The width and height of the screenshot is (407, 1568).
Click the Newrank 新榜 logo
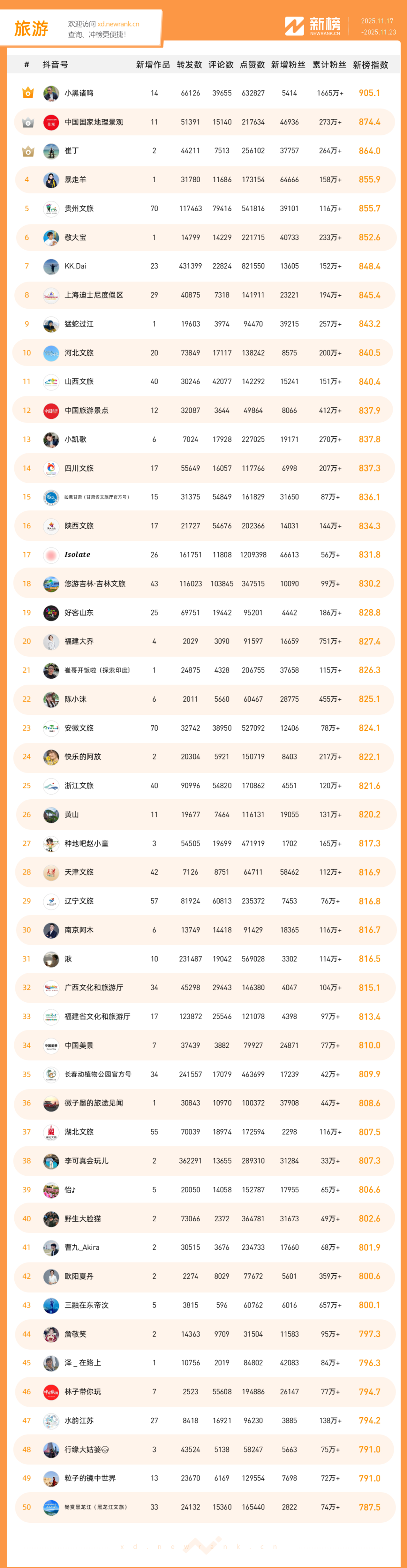click(313, 26)
